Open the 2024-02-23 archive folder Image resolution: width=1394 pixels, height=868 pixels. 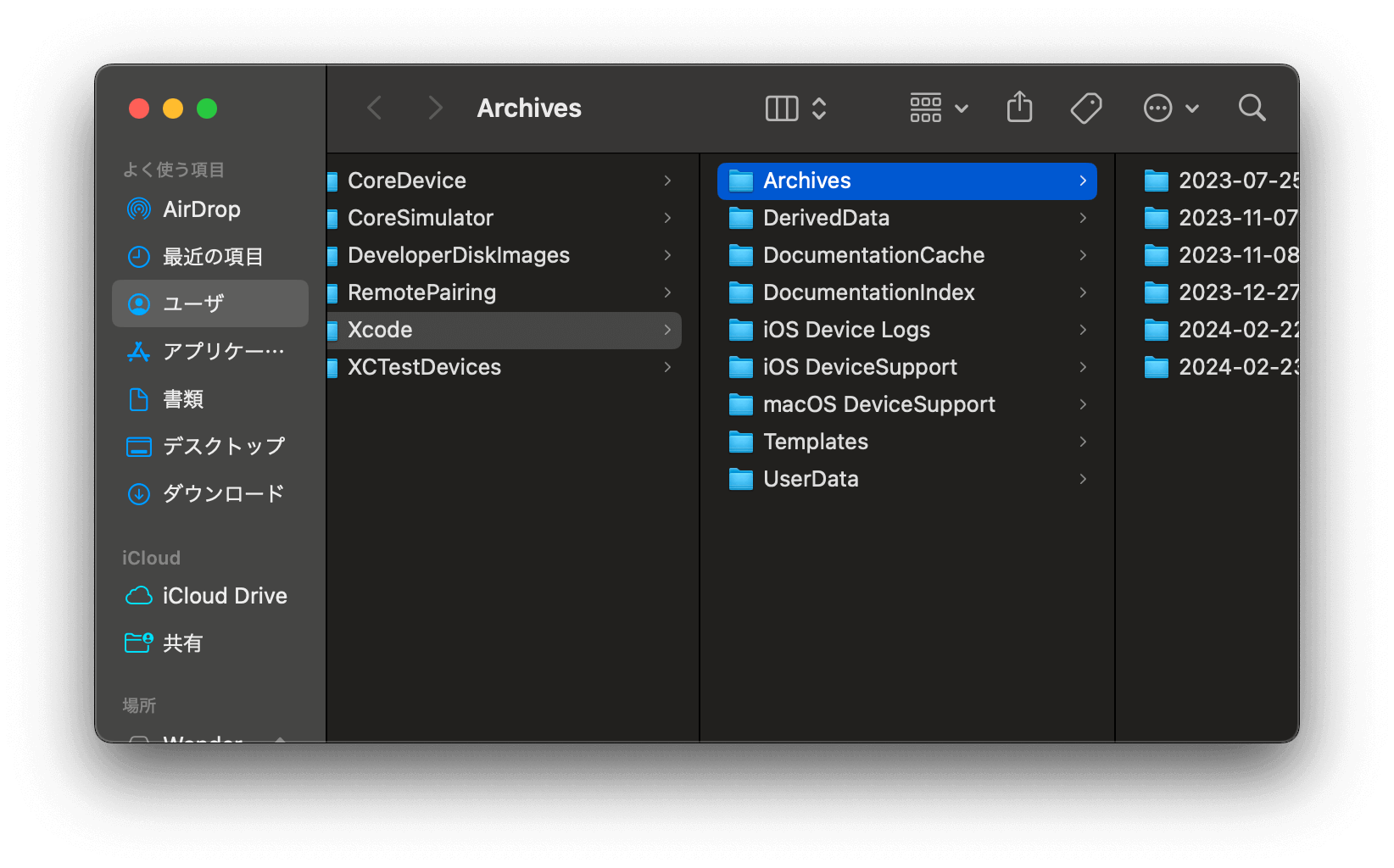(x=1221, y=367)
